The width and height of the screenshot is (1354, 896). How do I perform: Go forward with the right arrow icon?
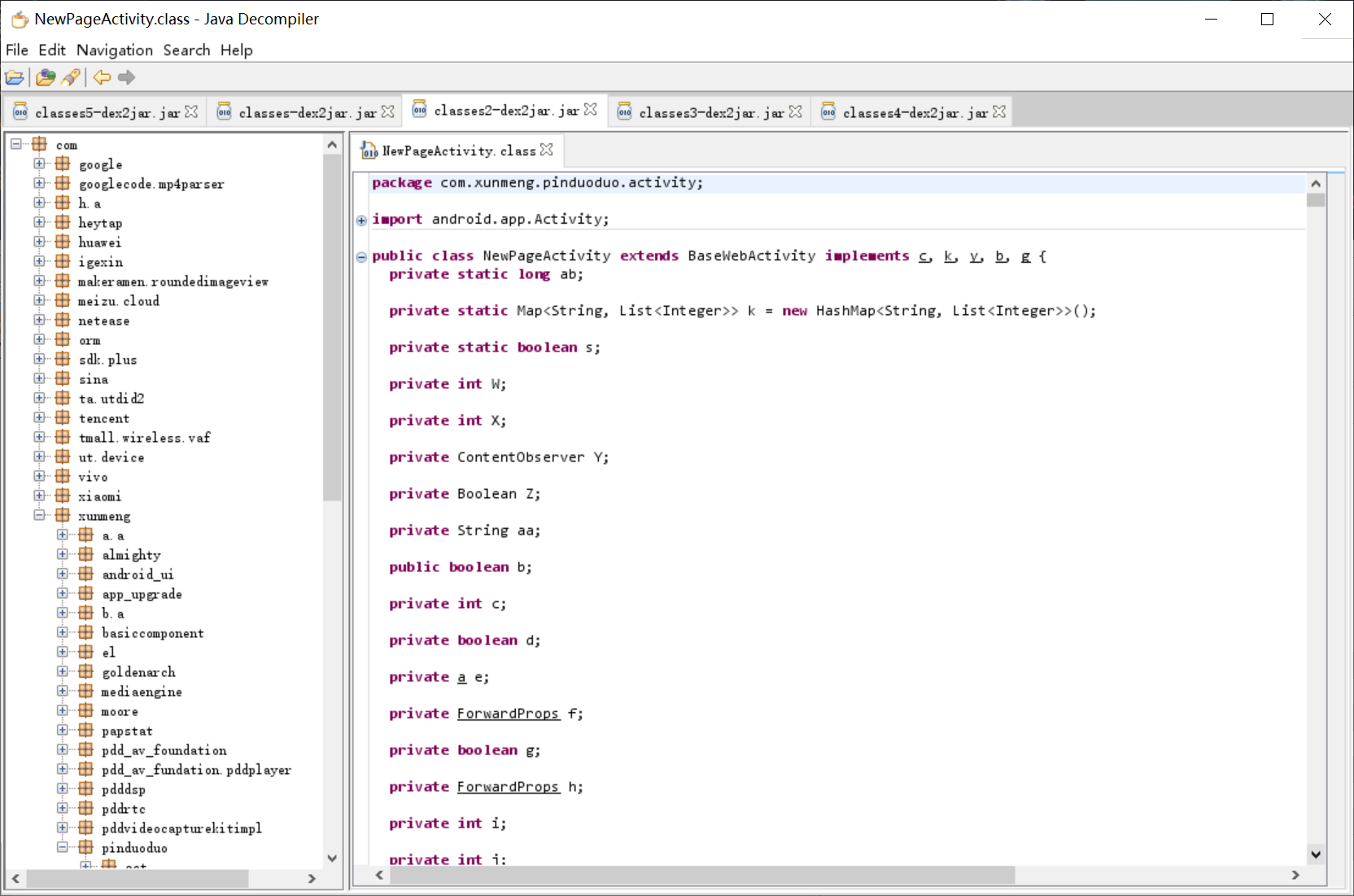(x=126, y=77)
